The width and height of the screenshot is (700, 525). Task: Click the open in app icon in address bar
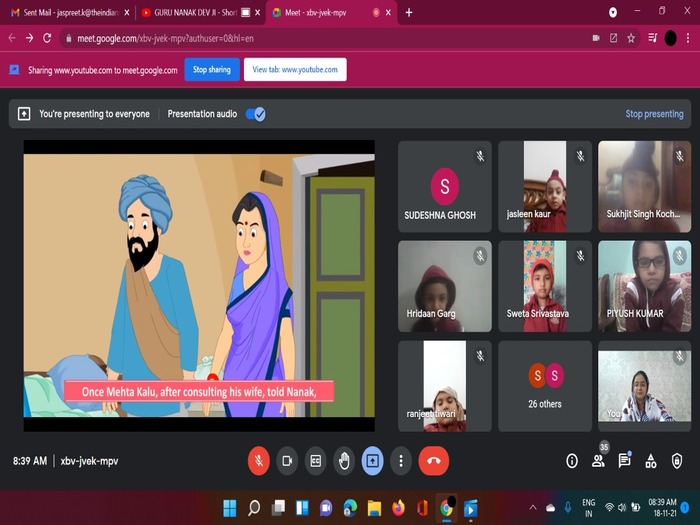click(x=613, y=38)
